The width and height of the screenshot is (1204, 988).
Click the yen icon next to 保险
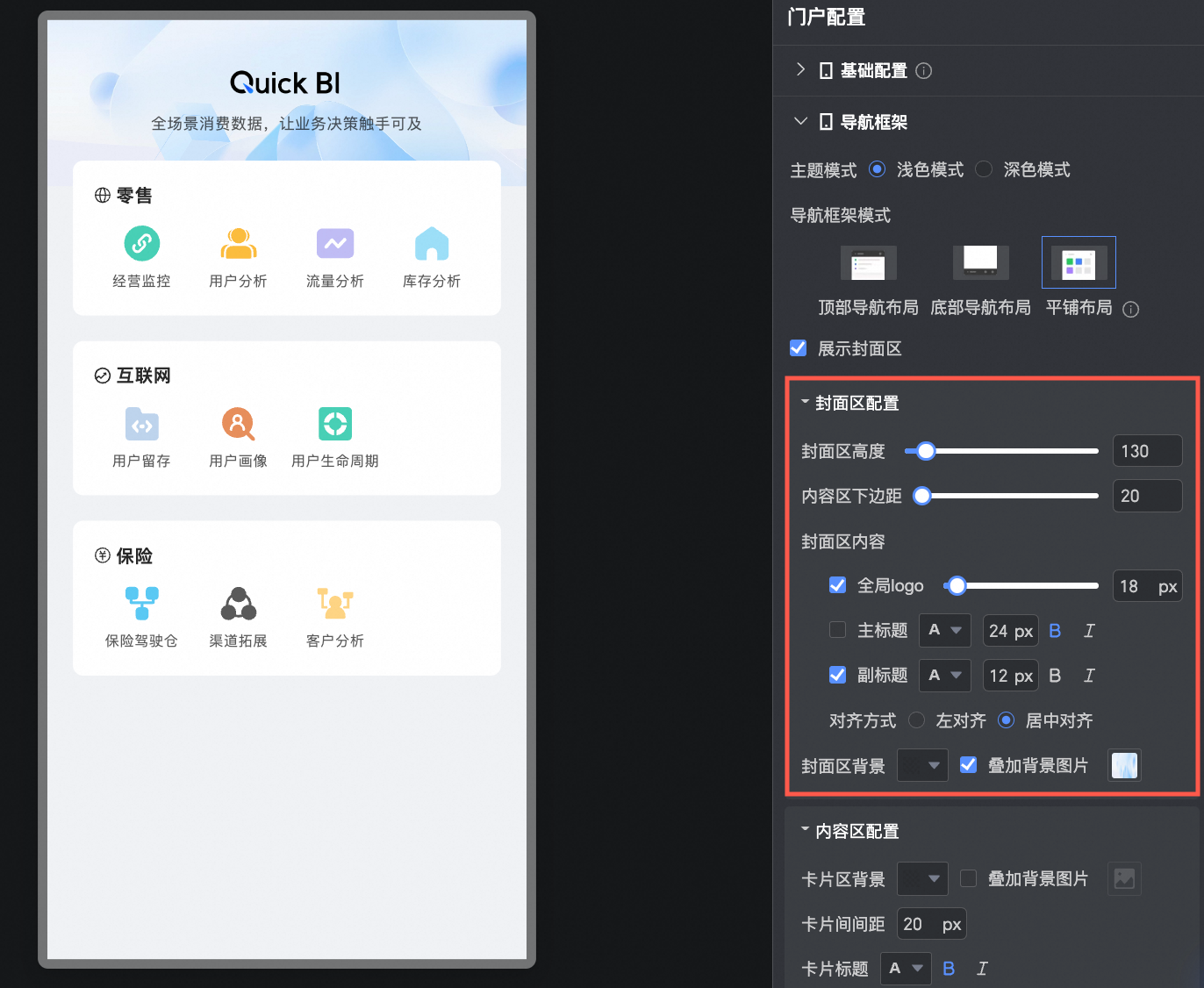(103, 555)
